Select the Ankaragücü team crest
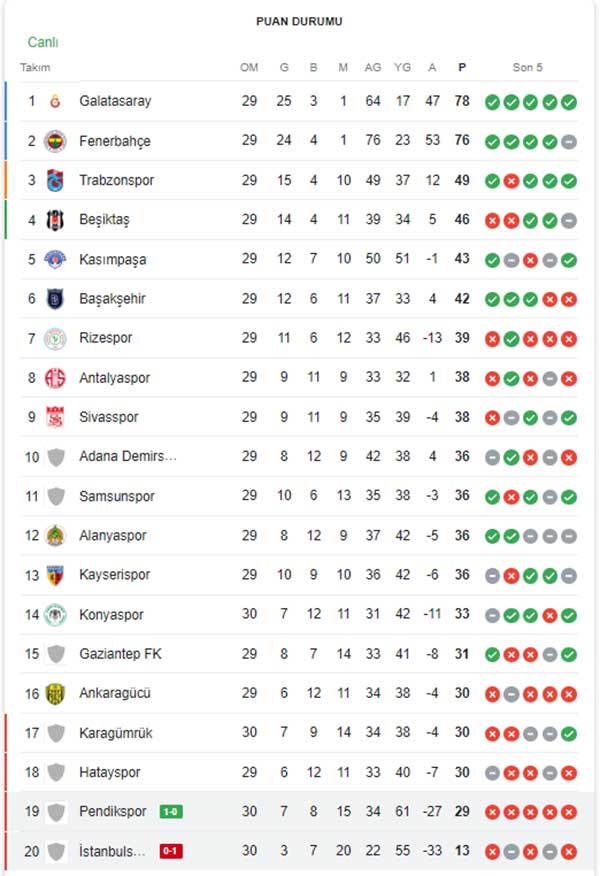The image size is (600, 876). 55,694
